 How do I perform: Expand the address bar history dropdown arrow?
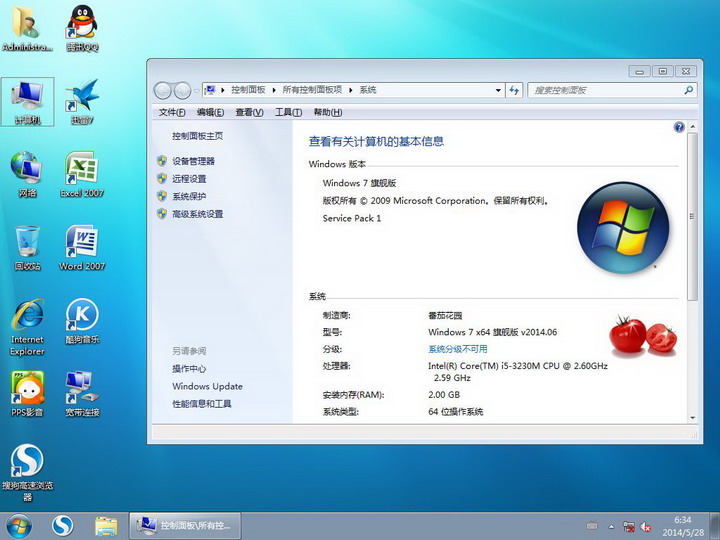click(496, 90)
